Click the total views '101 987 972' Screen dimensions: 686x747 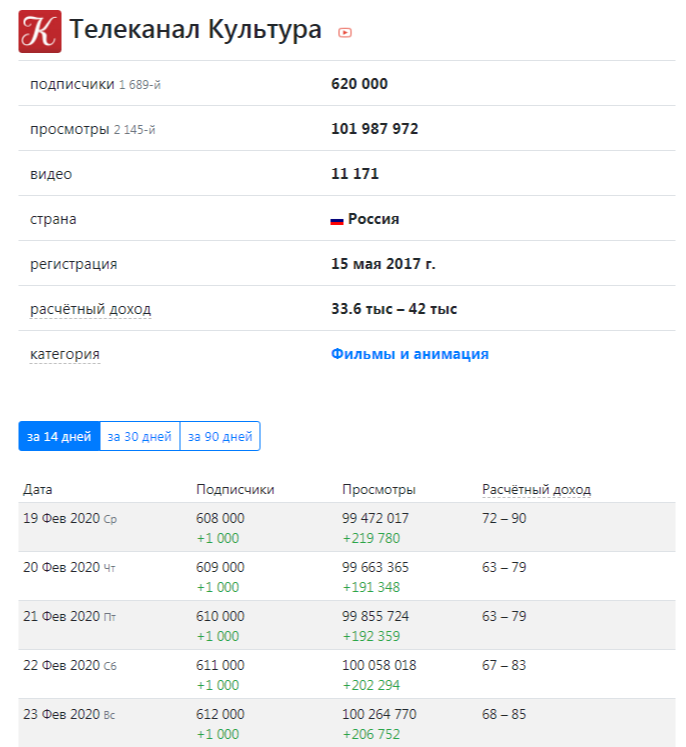(x=374, y=129)
